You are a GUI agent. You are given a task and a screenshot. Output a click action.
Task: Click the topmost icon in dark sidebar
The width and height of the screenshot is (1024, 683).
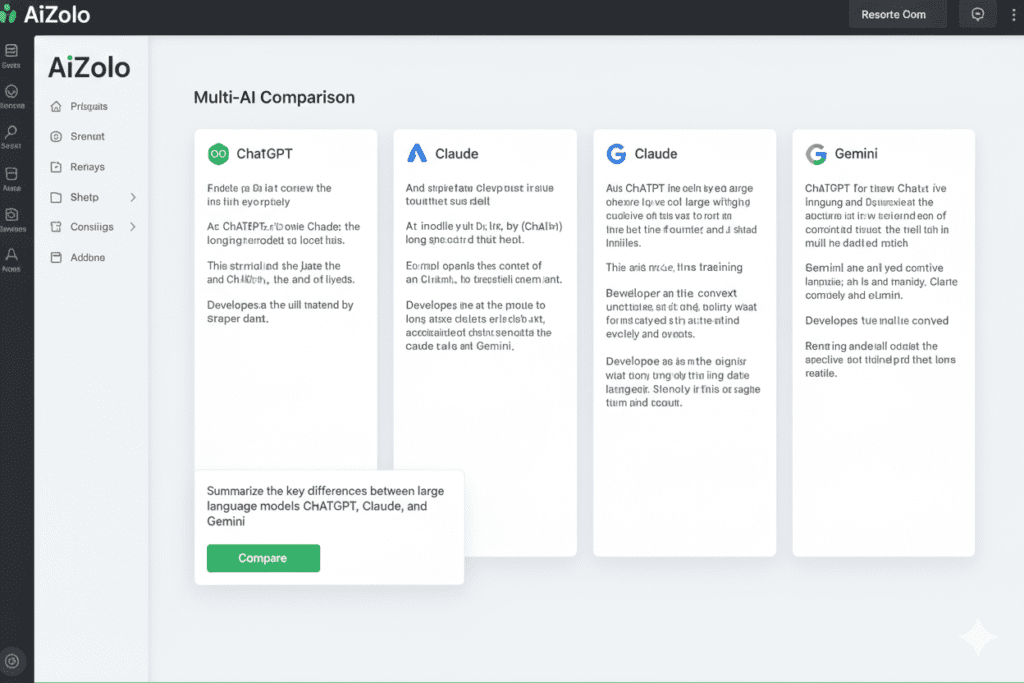pos(11,50)
